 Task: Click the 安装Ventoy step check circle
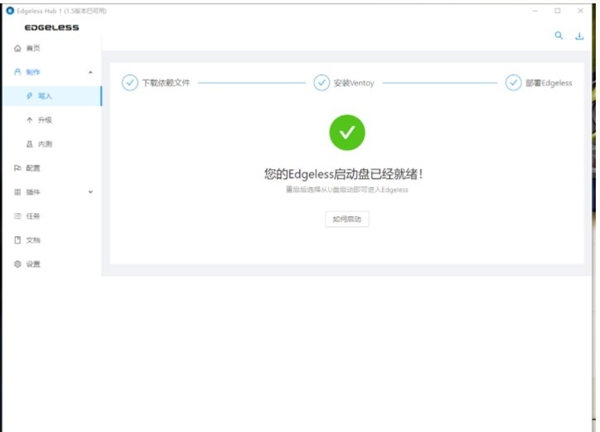pos(321,83)
